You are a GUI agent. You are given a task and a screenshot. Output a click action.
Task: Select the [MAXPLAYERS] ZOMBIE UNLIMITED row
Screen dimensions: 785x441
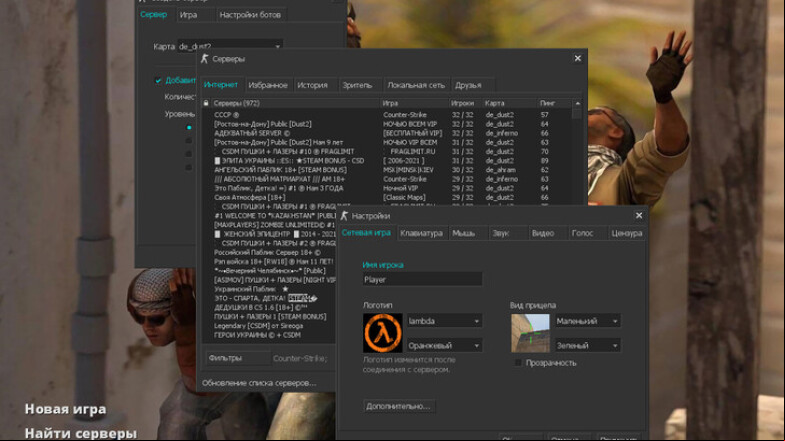click(269, 225)
